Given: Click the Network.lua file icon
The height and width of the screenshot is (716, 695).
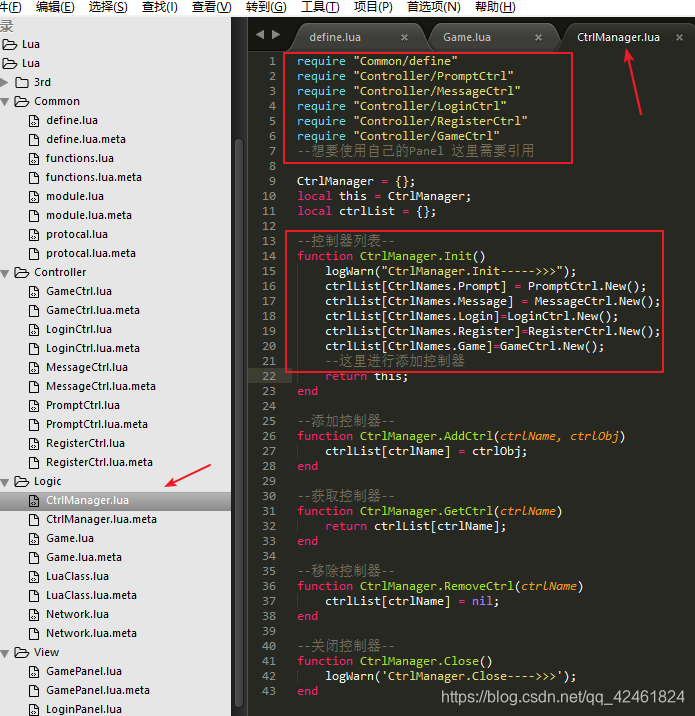Looking at the screenshot, I should coord(34,615).
